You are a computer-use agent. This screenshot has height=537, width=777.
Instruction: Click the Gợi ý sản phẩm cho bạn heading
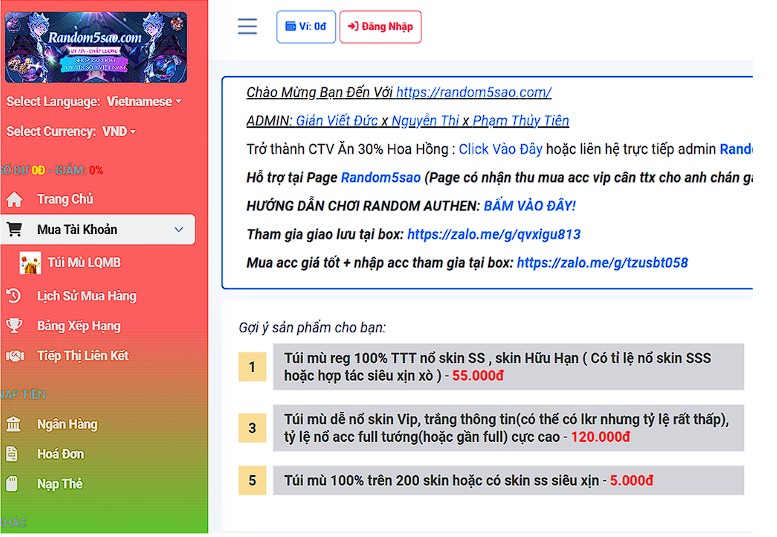312,327
